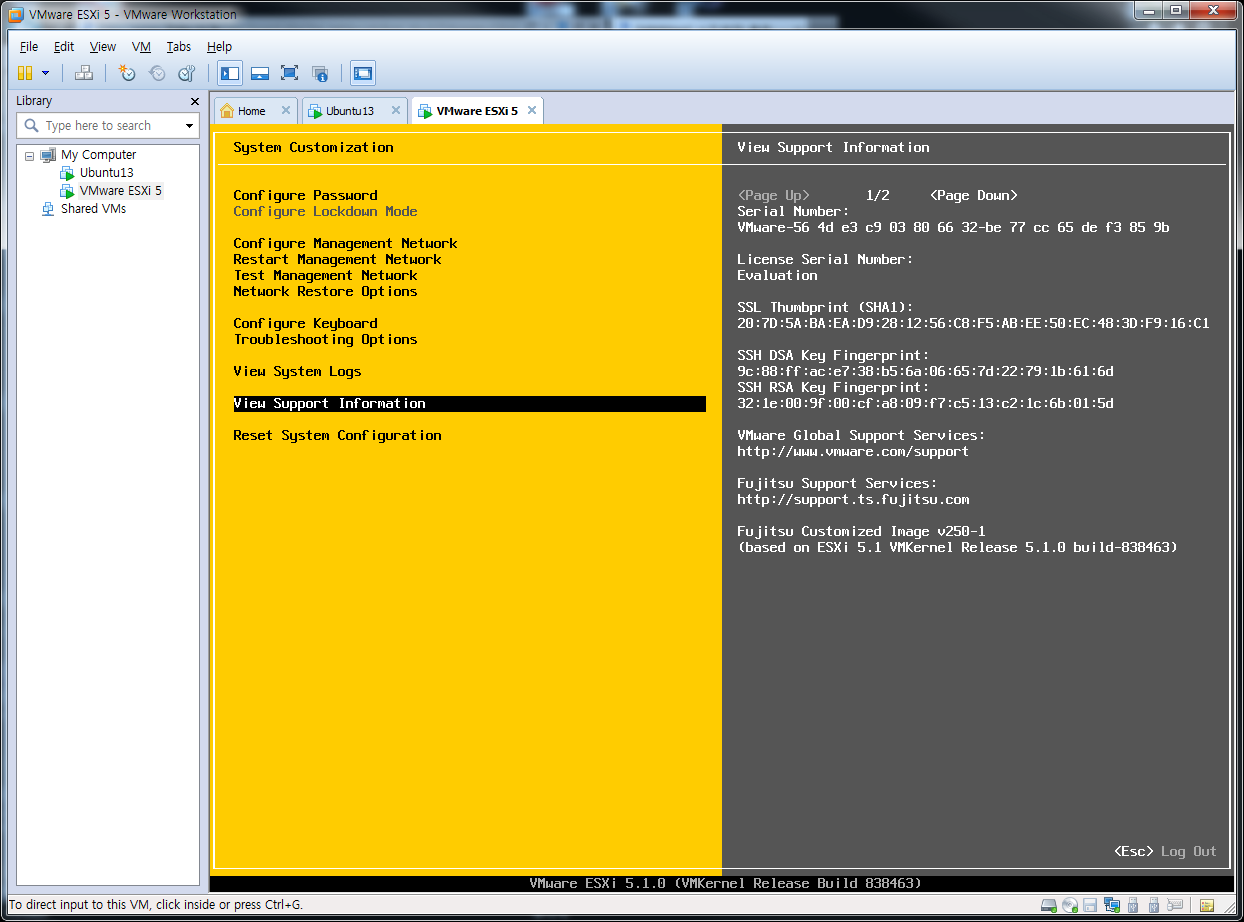Click the floppy drive status icon
This screenshot has width=1244, height=922.
click(x=1091, y=906)
